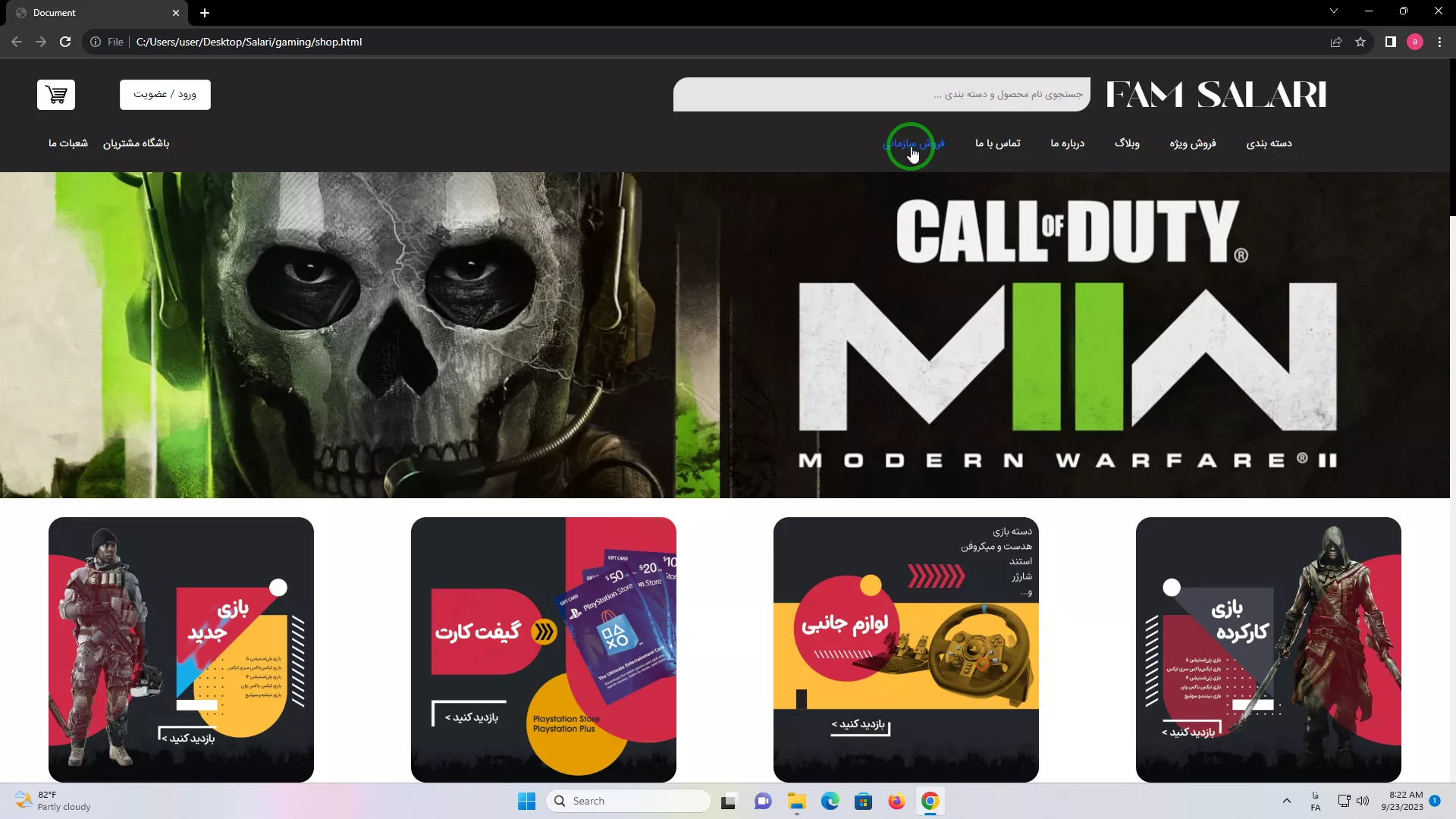Select the وبلاگ menu item

click(x=1127, y=143)
